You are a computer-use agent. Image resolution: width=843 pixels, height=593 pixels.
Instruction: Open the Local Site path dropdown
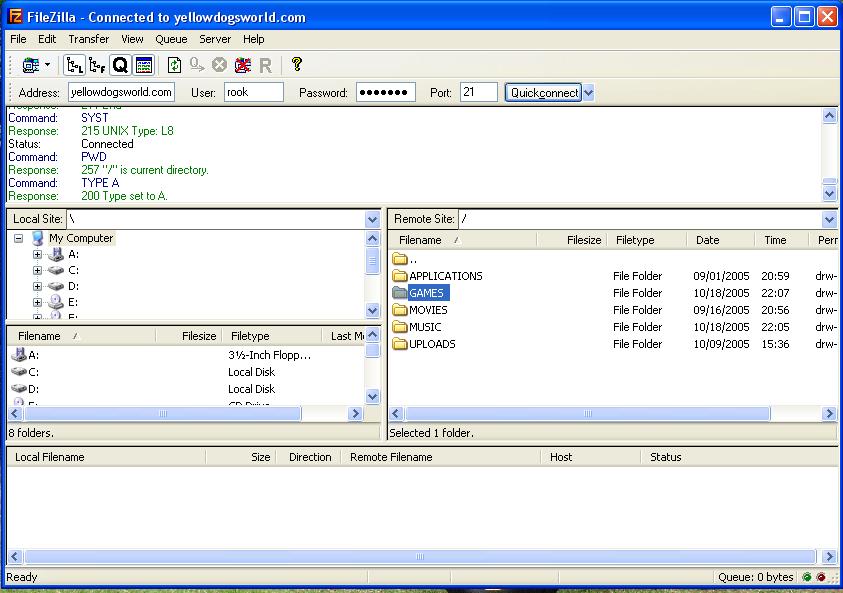coord(373,219)
